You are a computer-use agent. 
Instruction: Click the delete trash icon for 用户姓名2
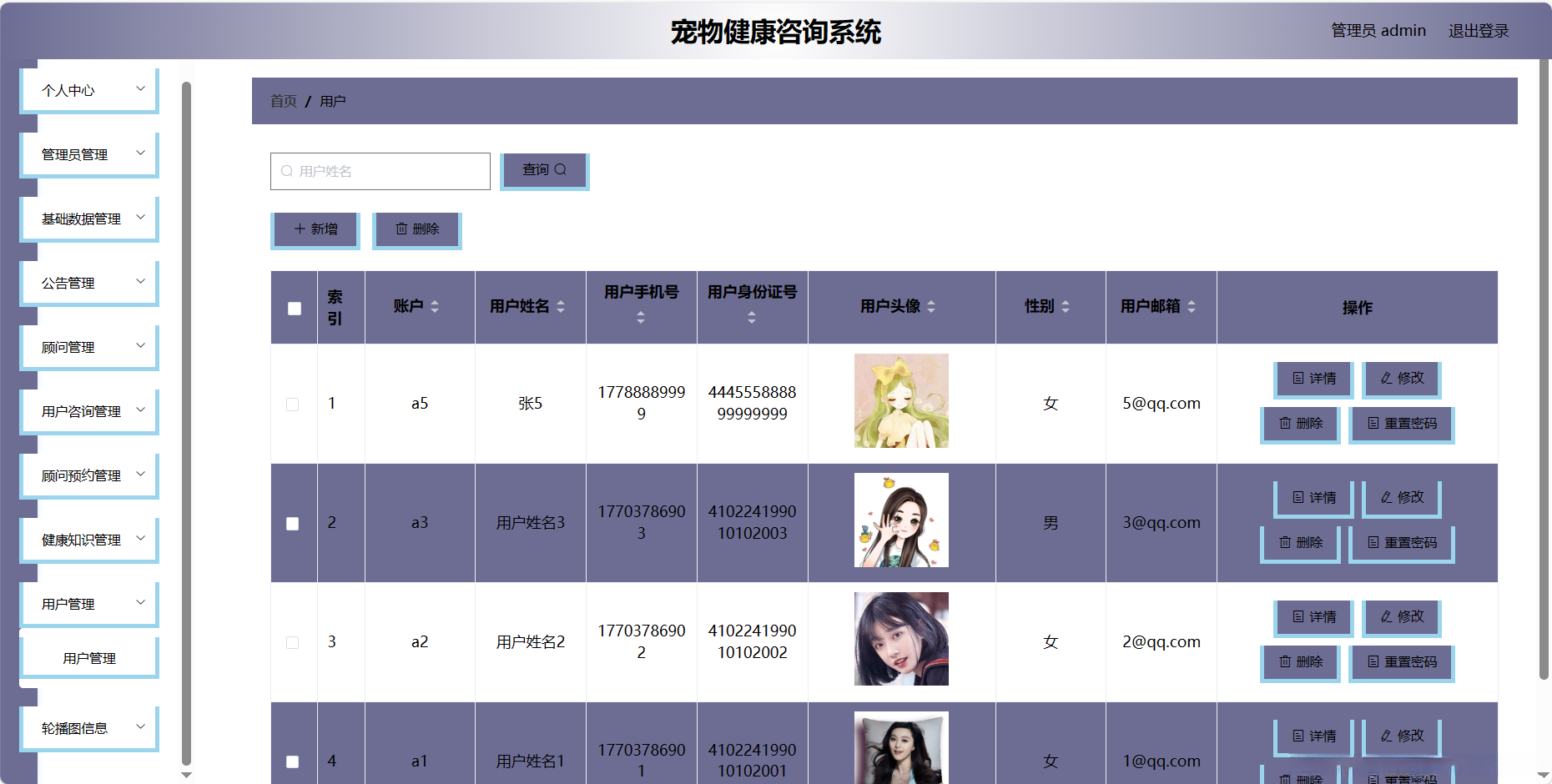pyautogui.click(x=1285, y=662)
